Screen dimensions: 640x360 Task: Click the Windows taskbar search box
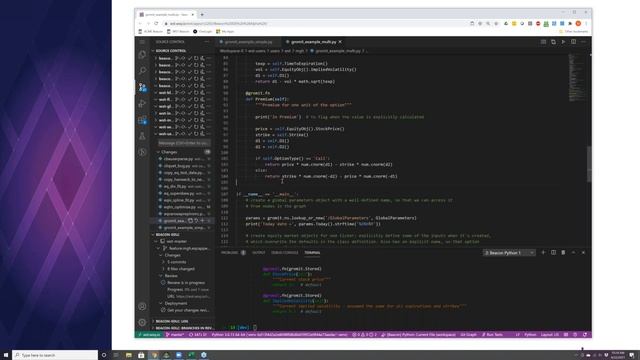55,355
